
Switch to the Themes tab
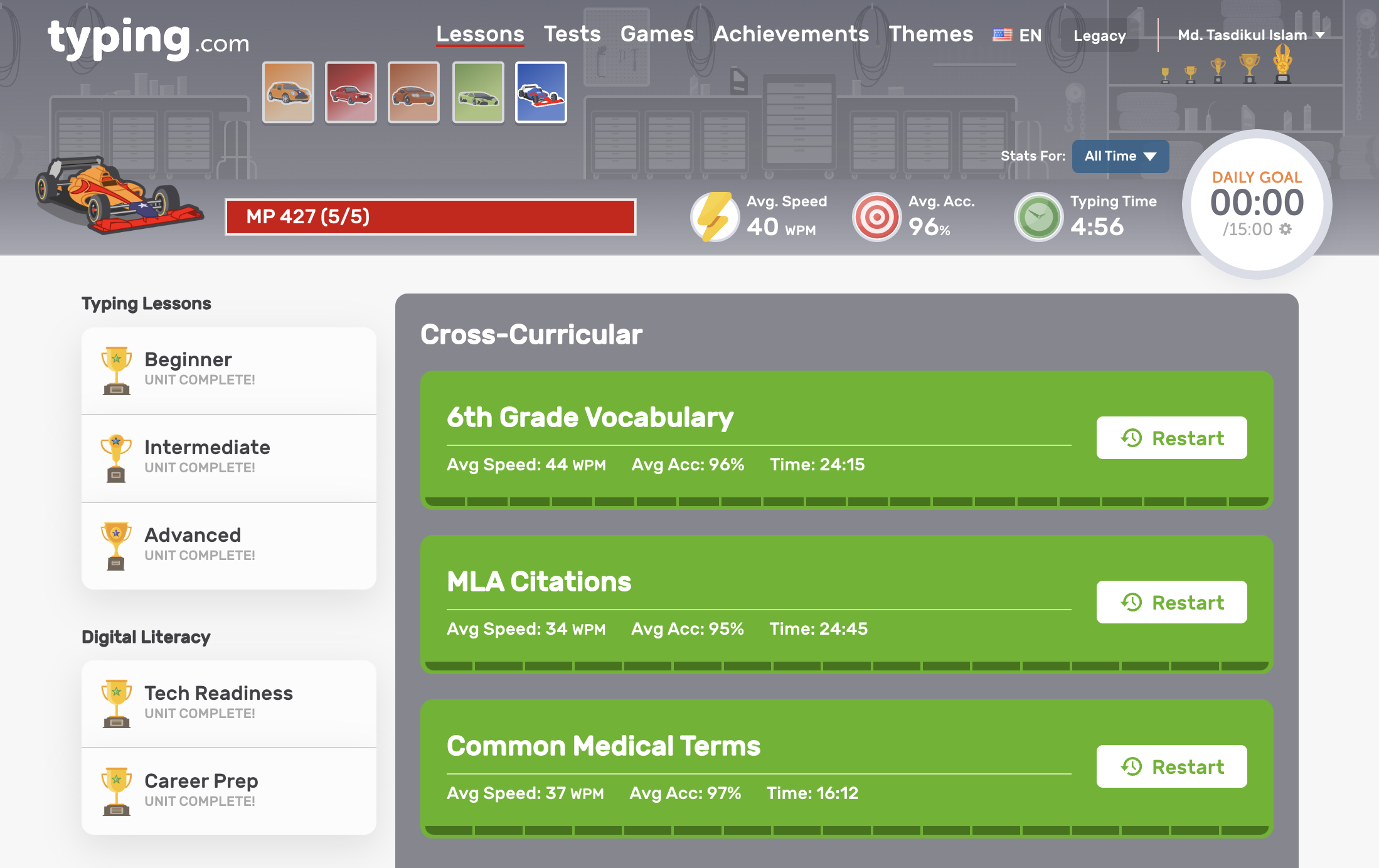coord(931,34)
